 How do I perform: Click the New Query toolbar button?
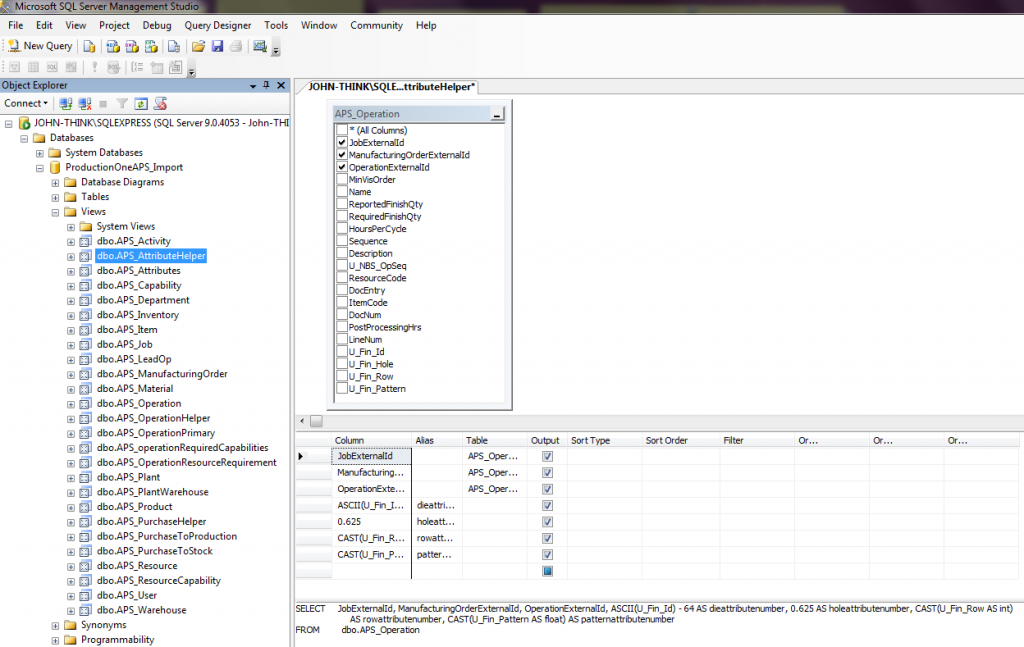tap(40, 46)
